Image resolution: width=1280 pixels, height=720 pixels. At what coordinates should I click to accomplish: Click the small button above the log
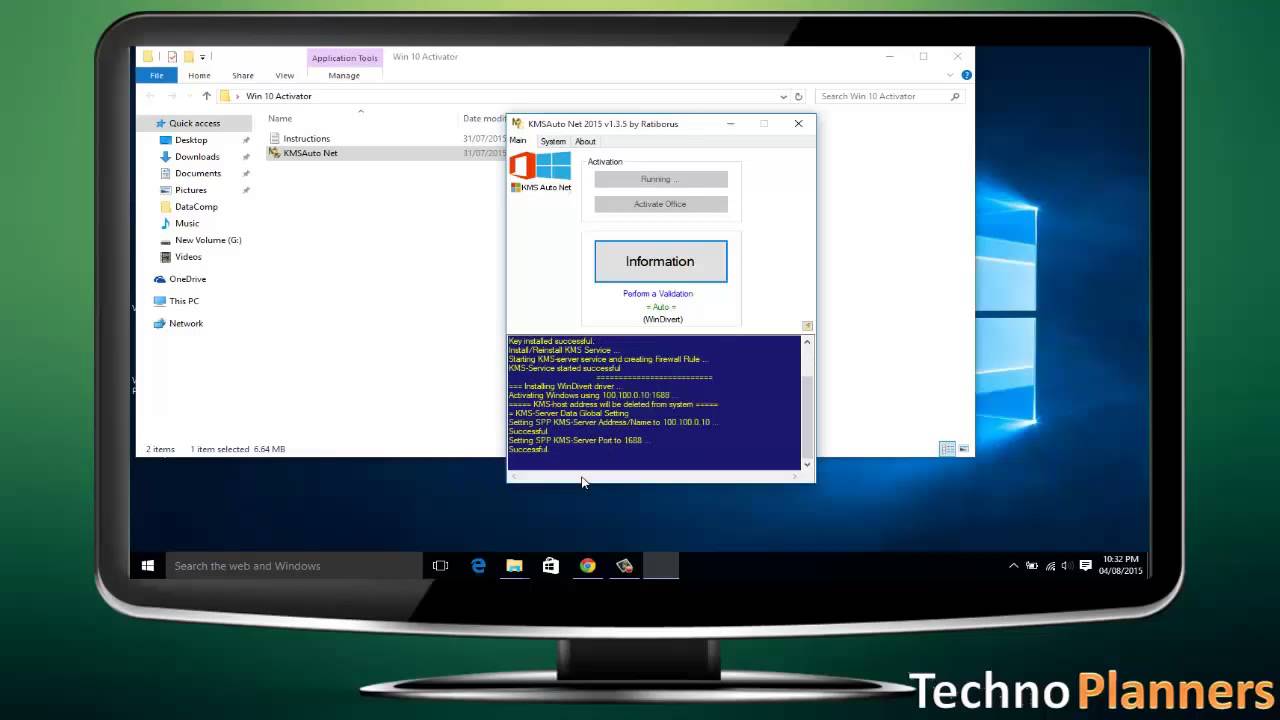coord(807,326)
